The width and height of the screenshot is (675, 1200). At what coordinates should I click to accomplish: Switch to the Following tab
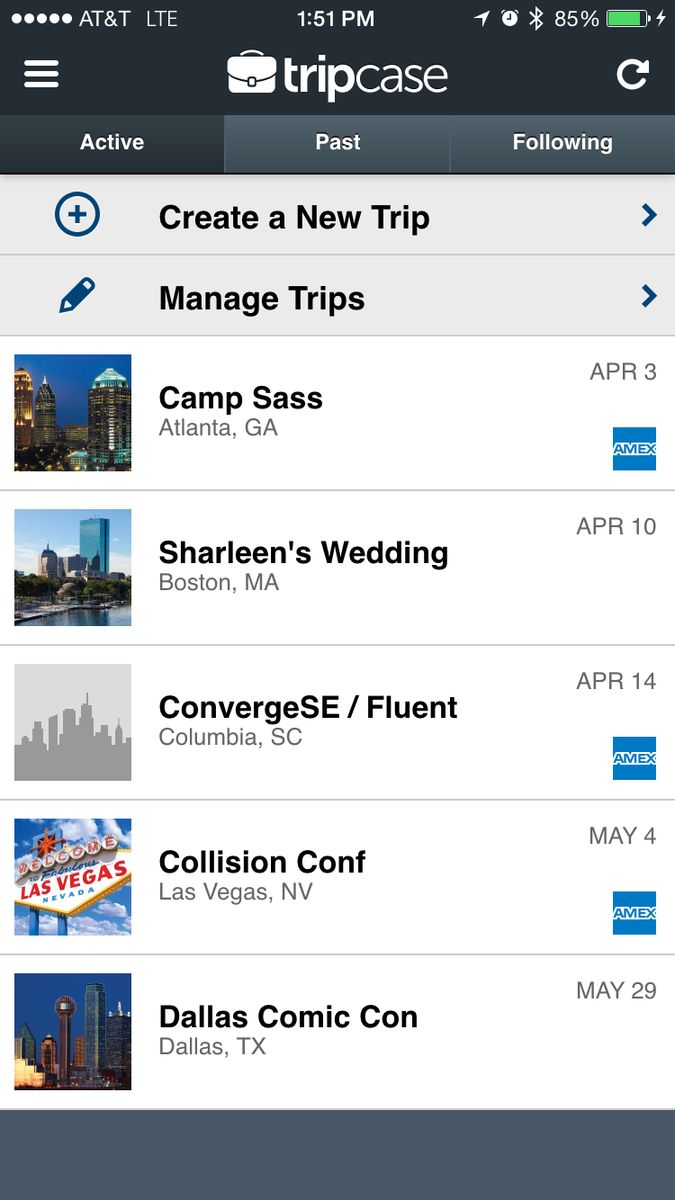562,143
